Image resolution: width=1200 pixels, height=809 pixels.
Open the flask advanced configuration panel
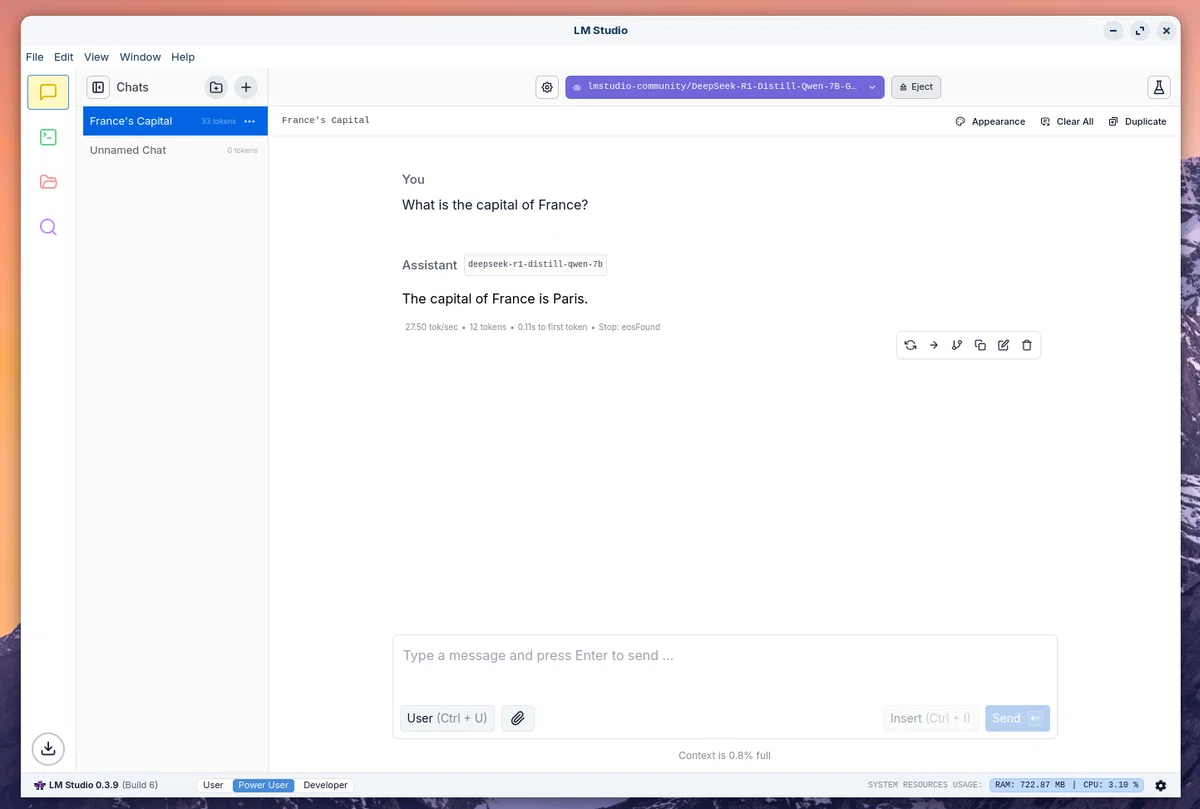click(1159, 87)
